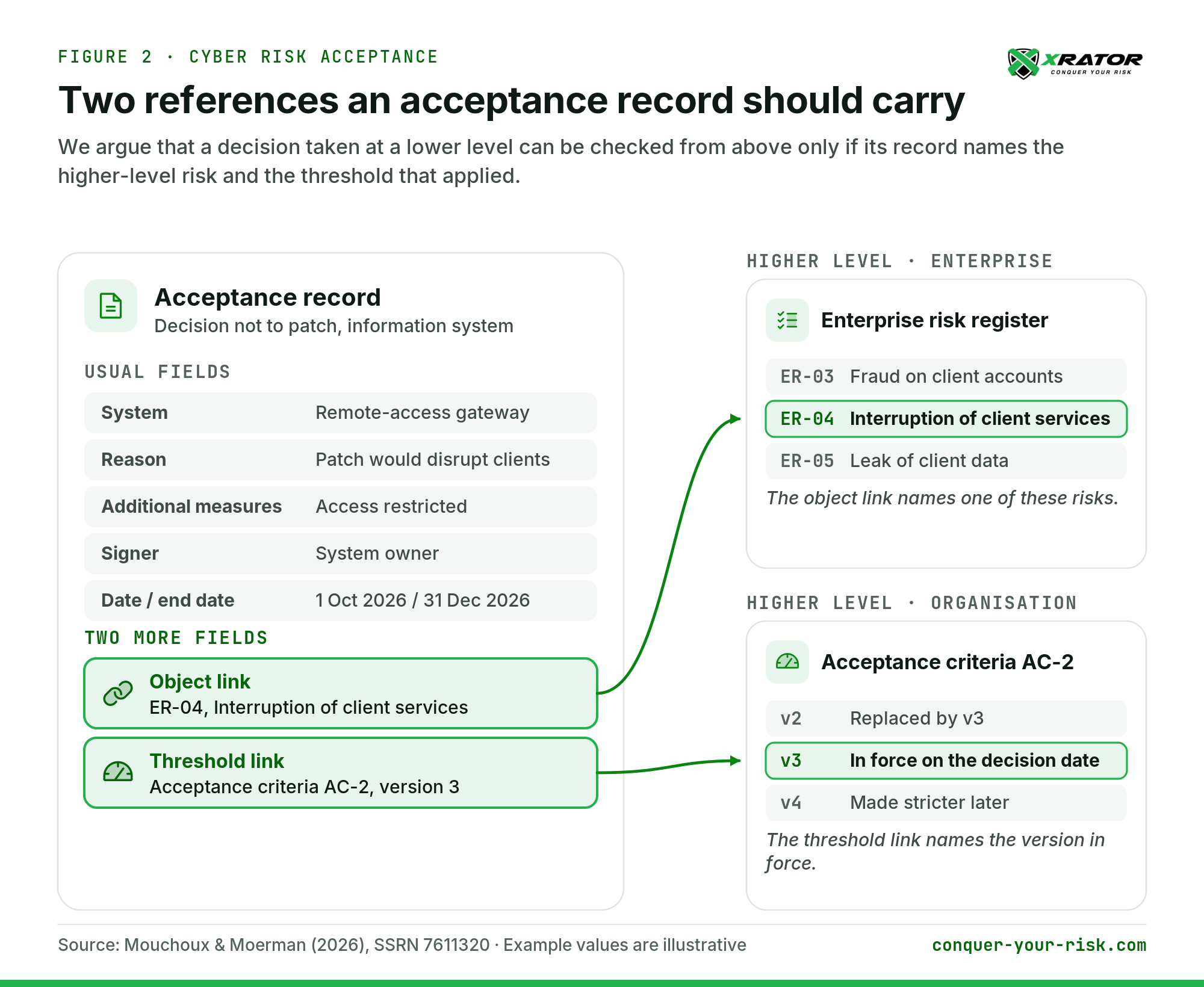Click the FIGURE 2 · CYBER RISK ACCEPTANCE label

(248, 57)
